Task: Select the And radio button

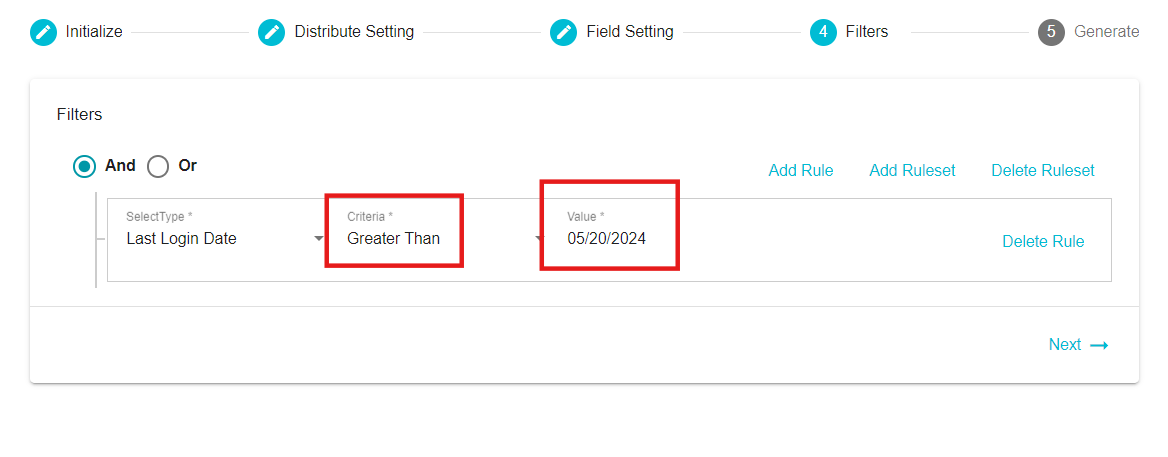Action: [85, 166]
